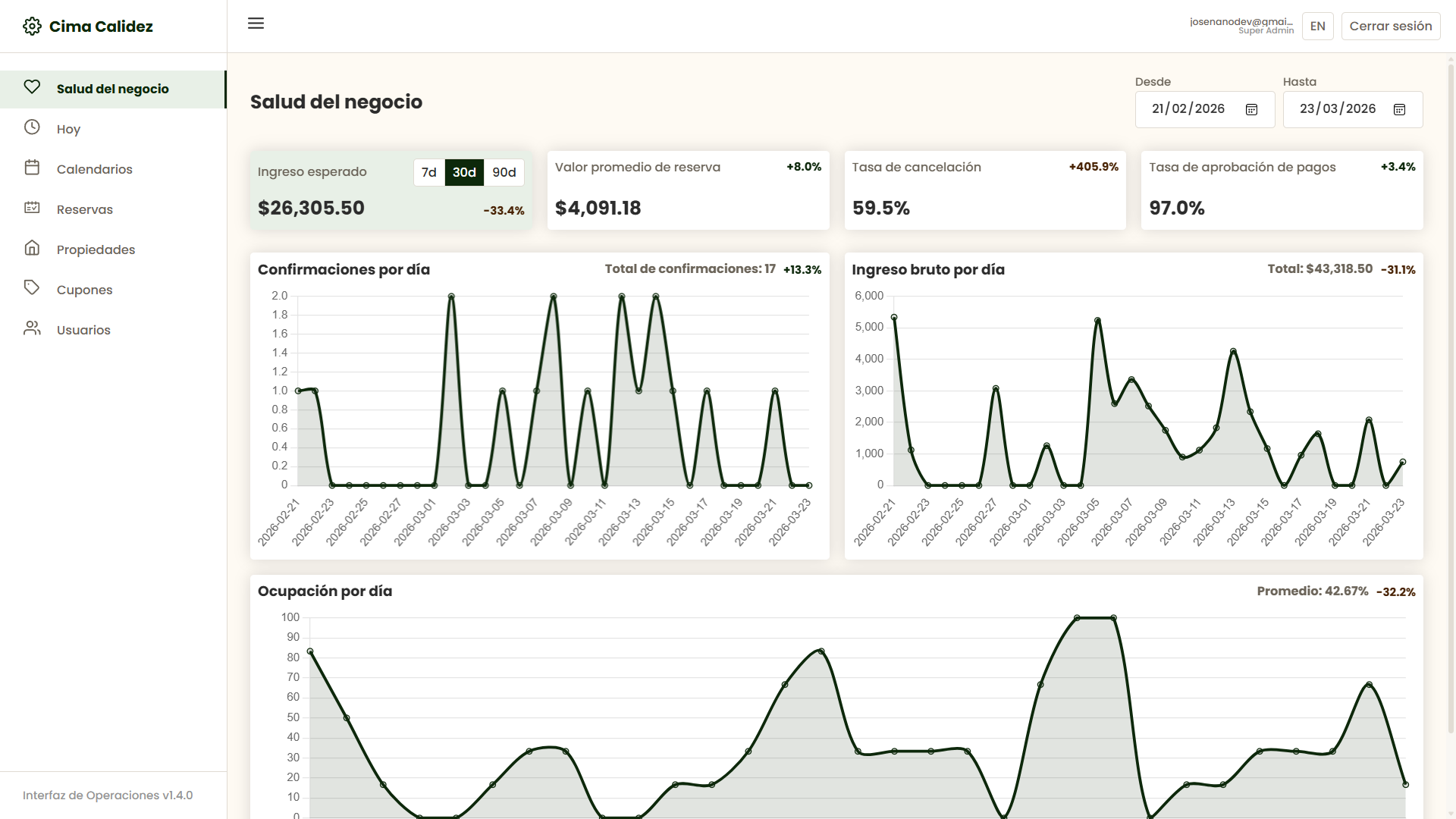Click Tasa de aprobación de pagos label
This screenshot has width=1456, height=819.
[x=1242, y=168]
